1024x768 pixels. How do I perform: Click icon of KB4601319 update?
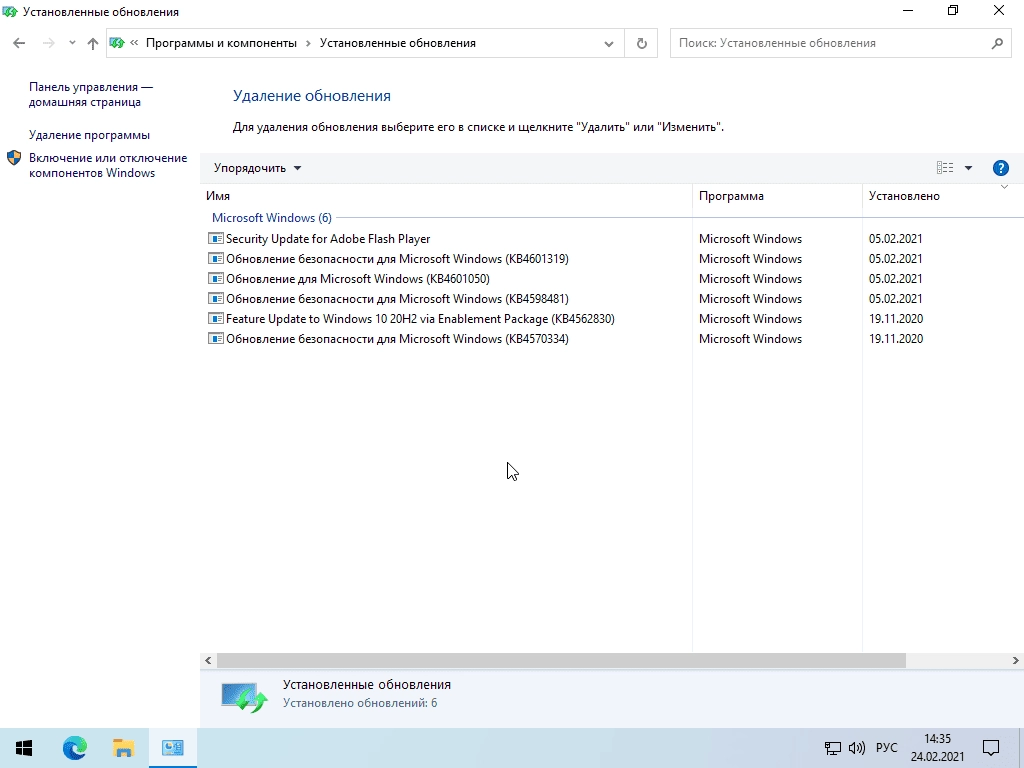[x=216, y=259]
